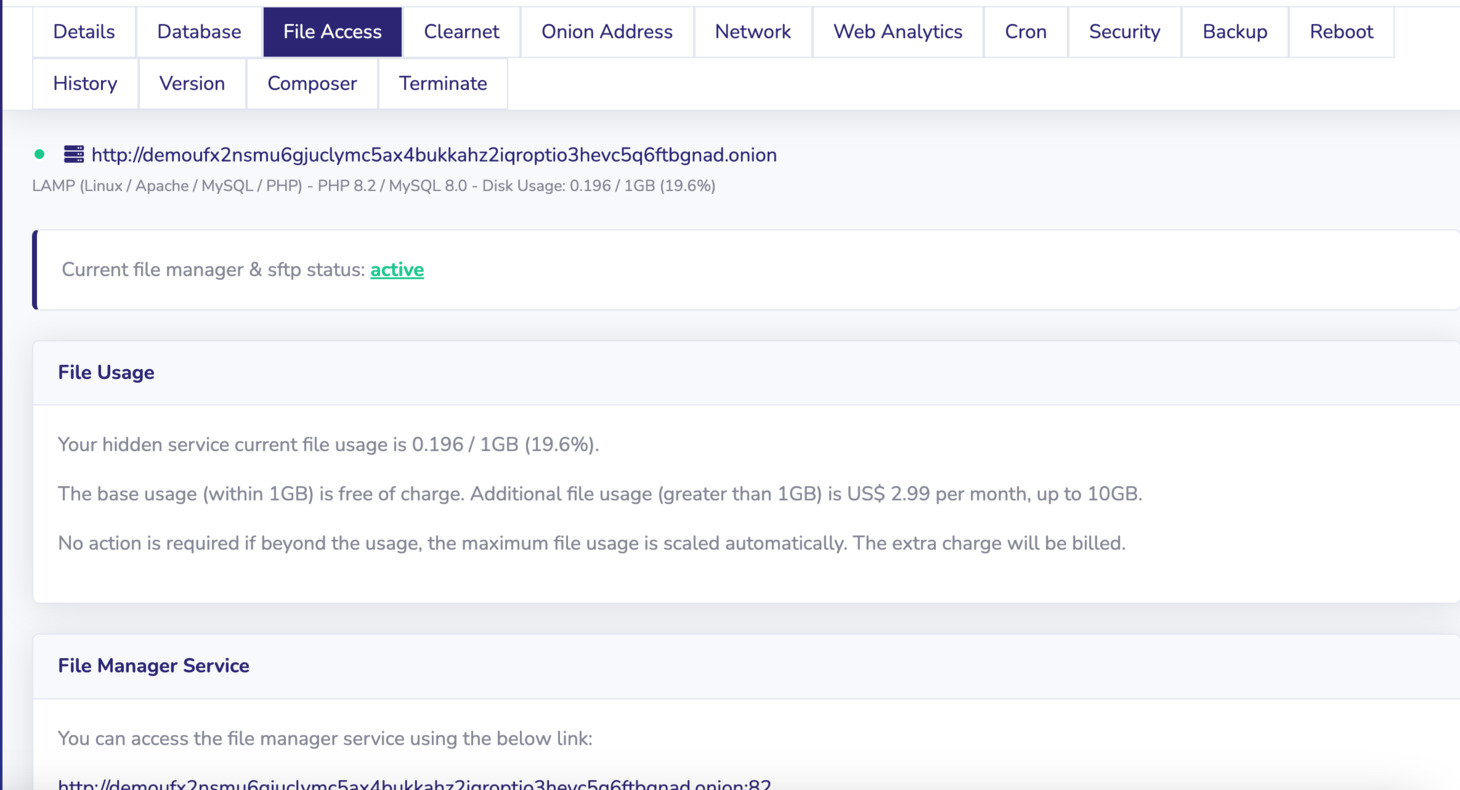Click the File Manager Service heading
This screenshot has width=1460, height=790.
point(153,666)
